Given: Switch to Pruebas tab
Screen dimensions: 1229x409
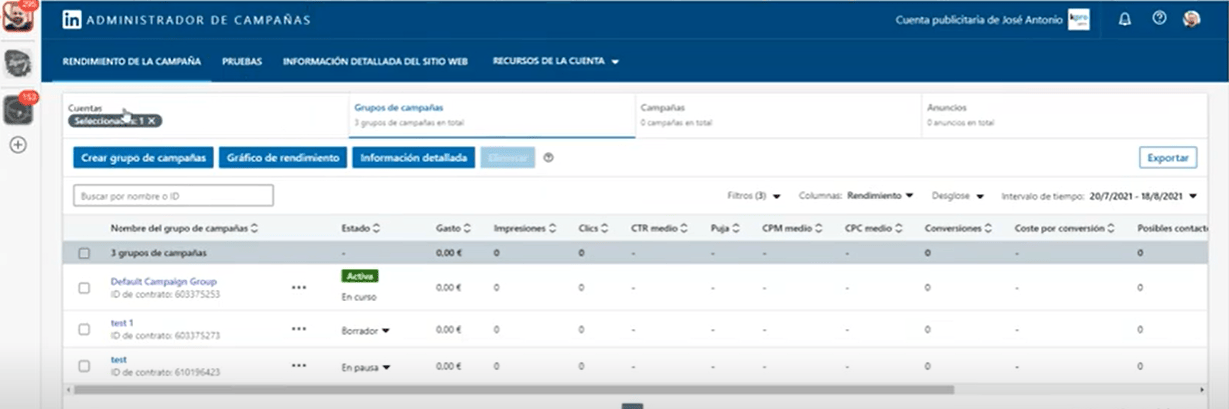Looking at the screenshot, I should 242,61.
